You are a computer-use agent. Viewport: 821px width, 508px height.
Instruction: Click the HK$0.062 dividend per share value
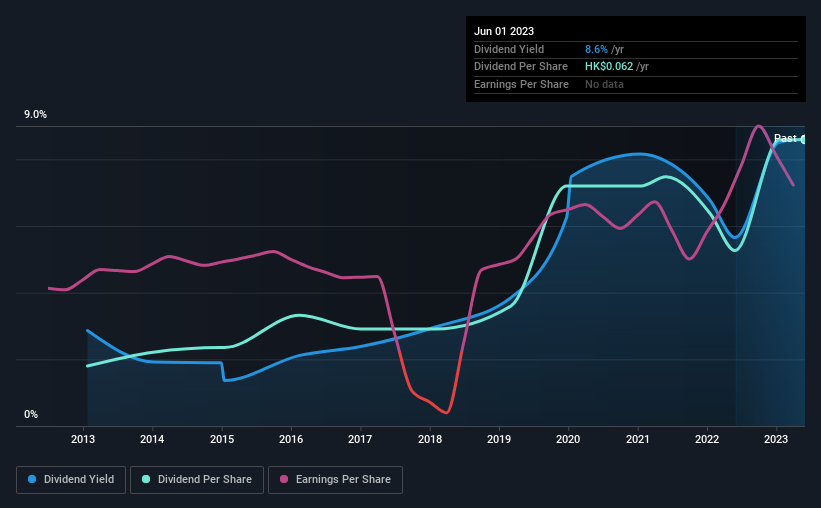pos(609,67)
